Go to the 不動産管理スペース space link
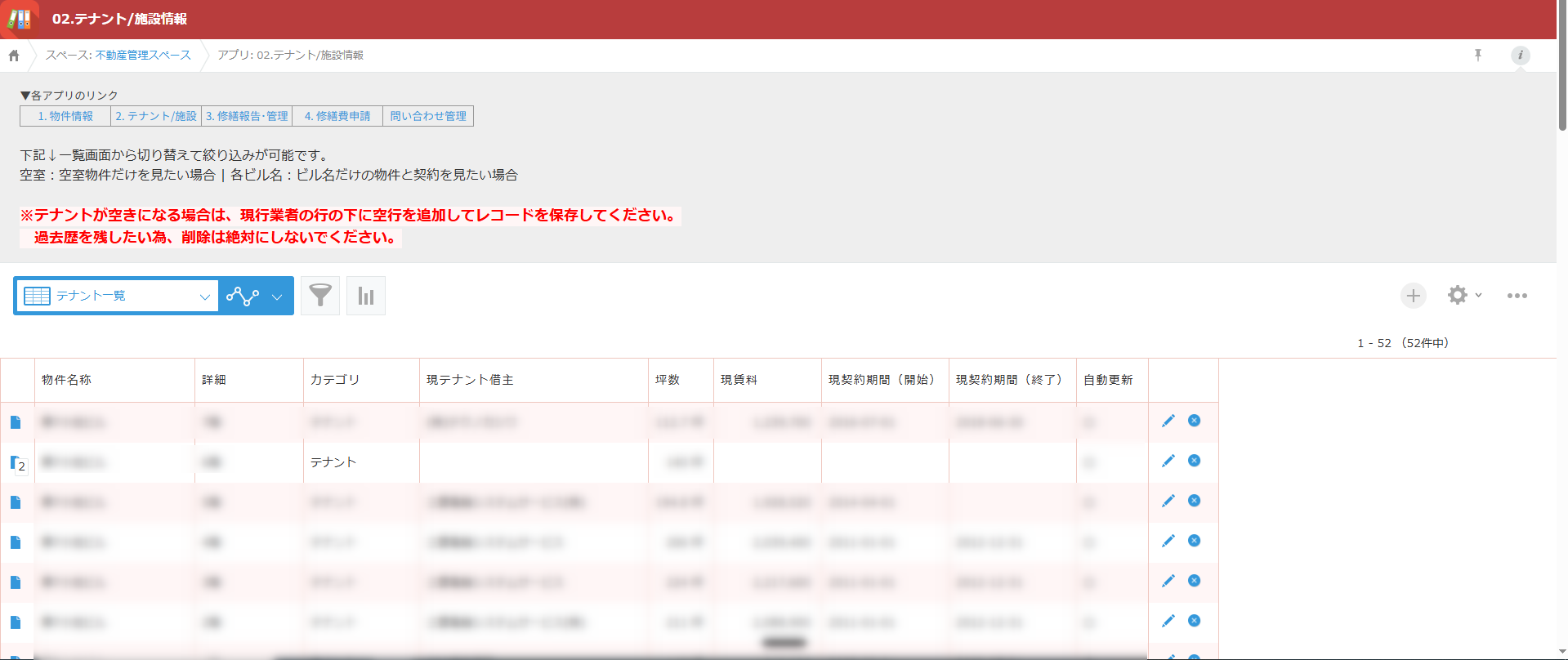 pyautogui.click(x=143, y=55)
